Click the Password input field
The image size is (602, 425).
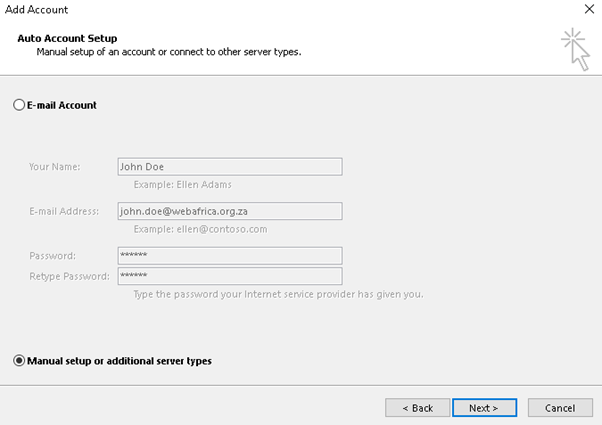230,256
